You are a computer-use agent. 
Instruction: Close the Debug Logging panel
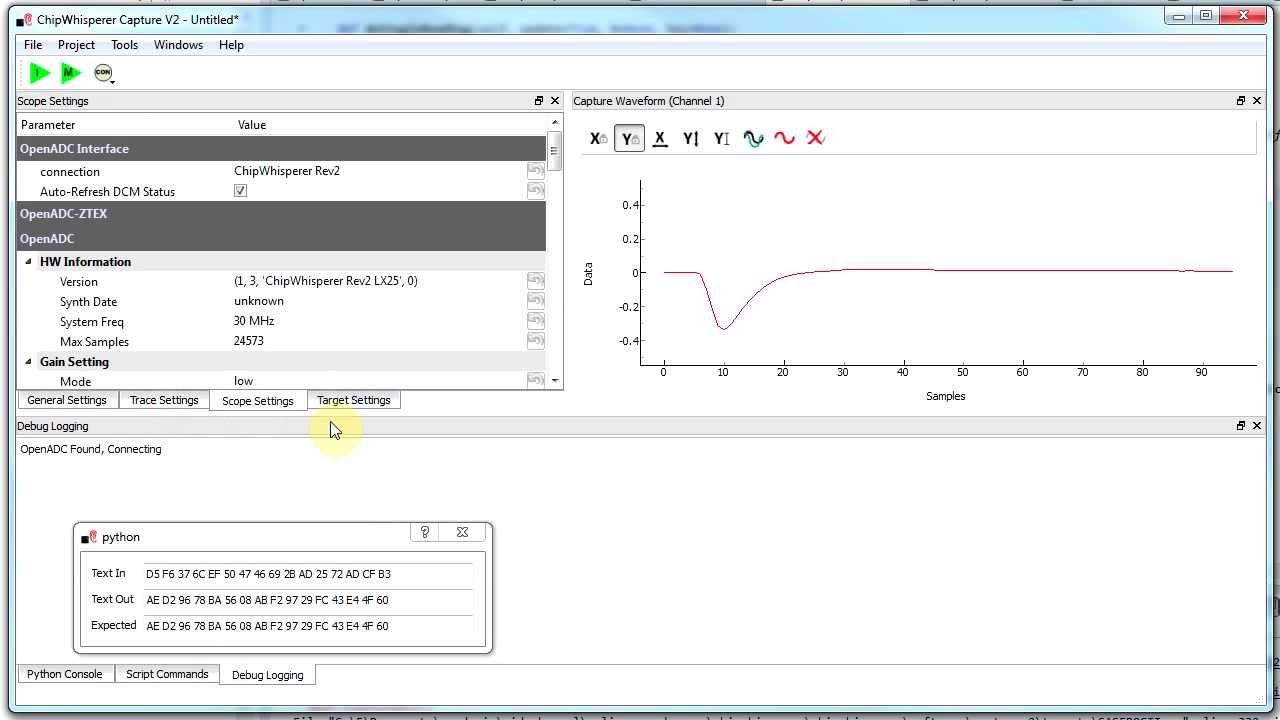(1257, 426)
